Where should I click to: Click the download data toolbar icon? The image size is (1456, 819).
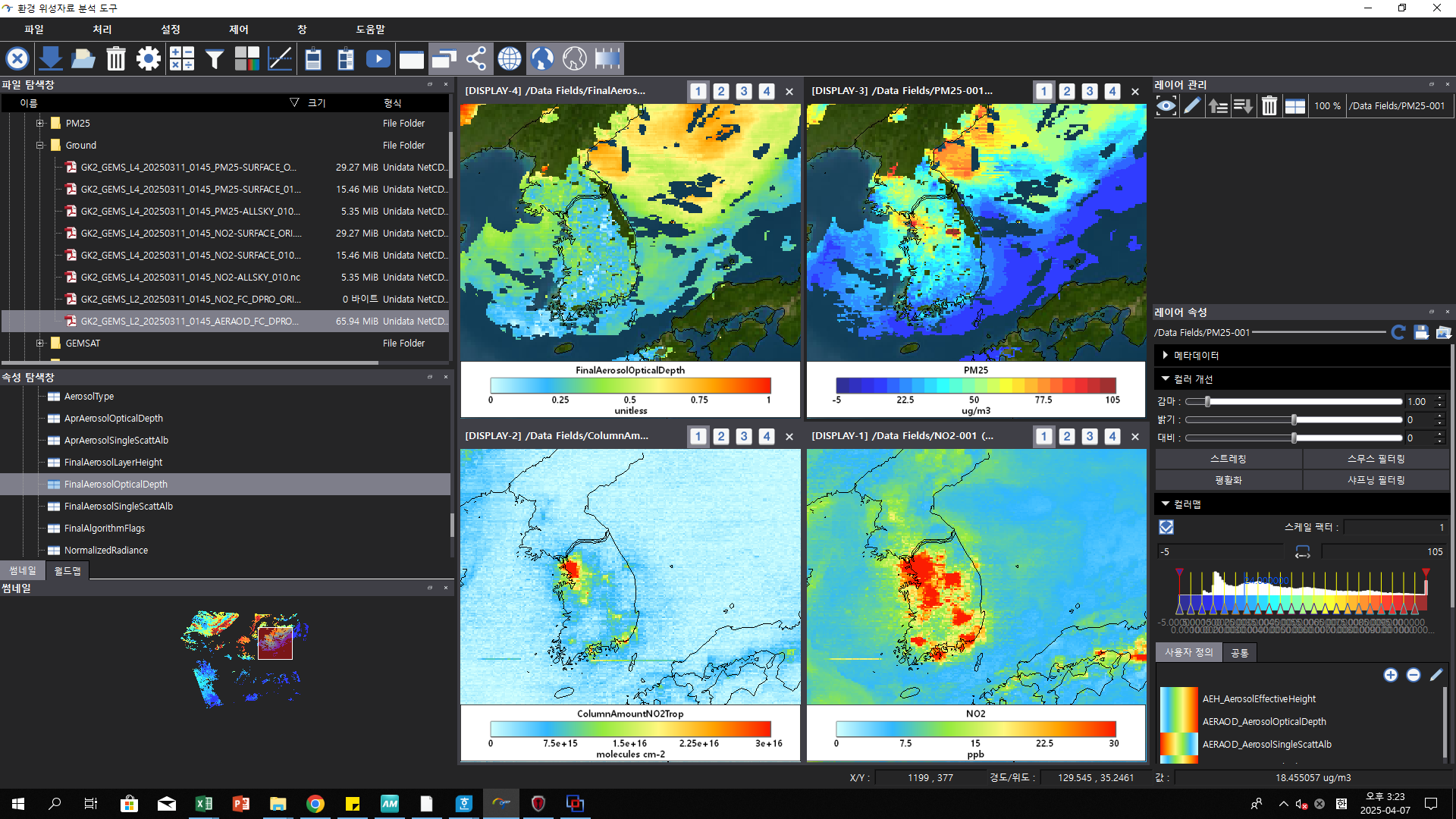pos(51,58)
